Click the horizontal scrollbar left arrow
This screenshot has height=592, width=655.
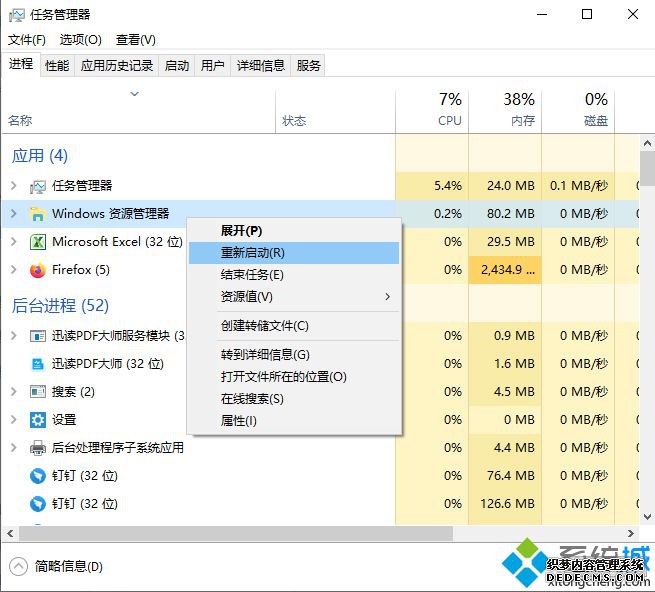coord(10,534)
